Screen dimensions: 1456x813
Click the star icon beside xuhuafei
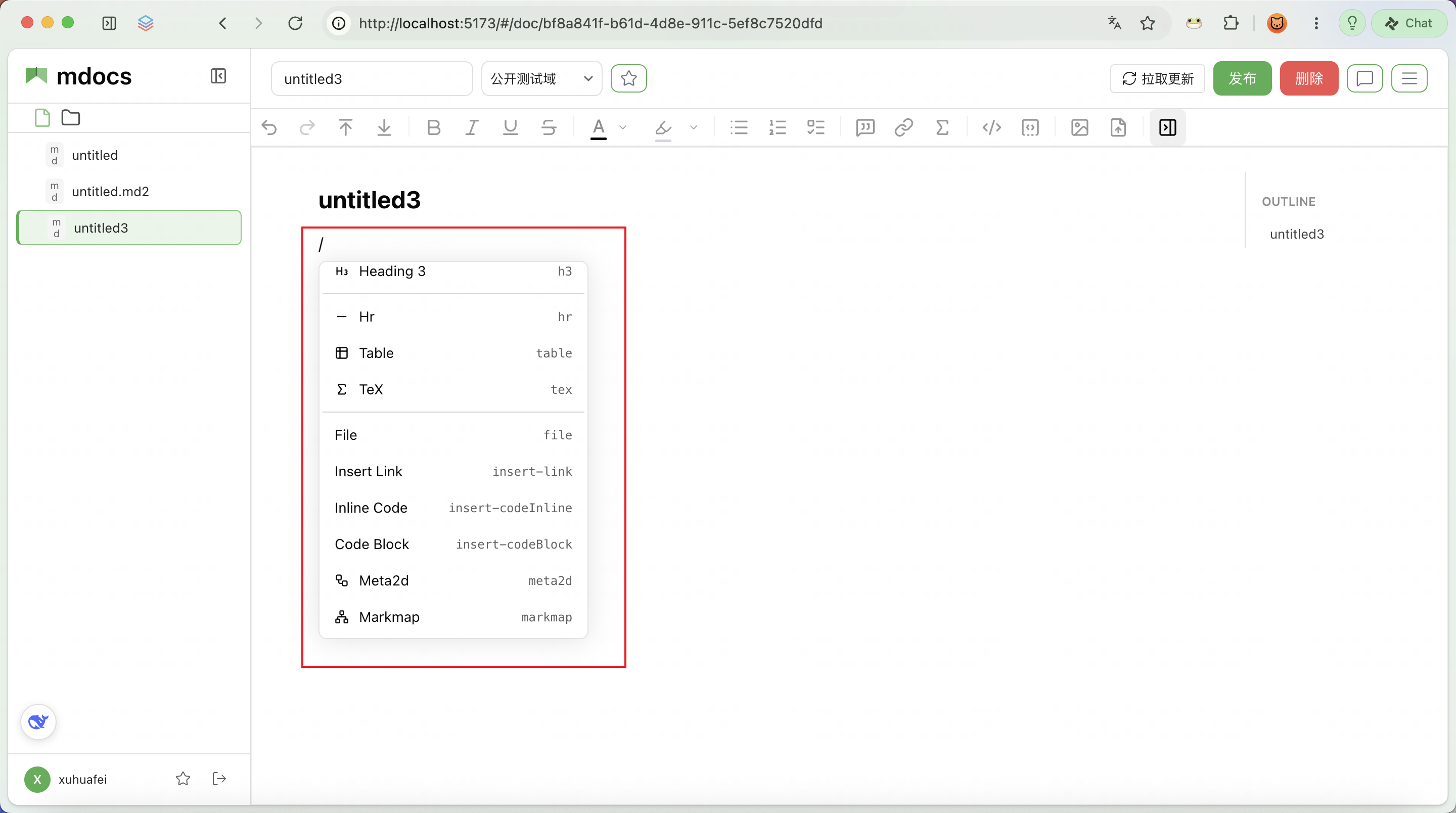(x=183, y=779)
